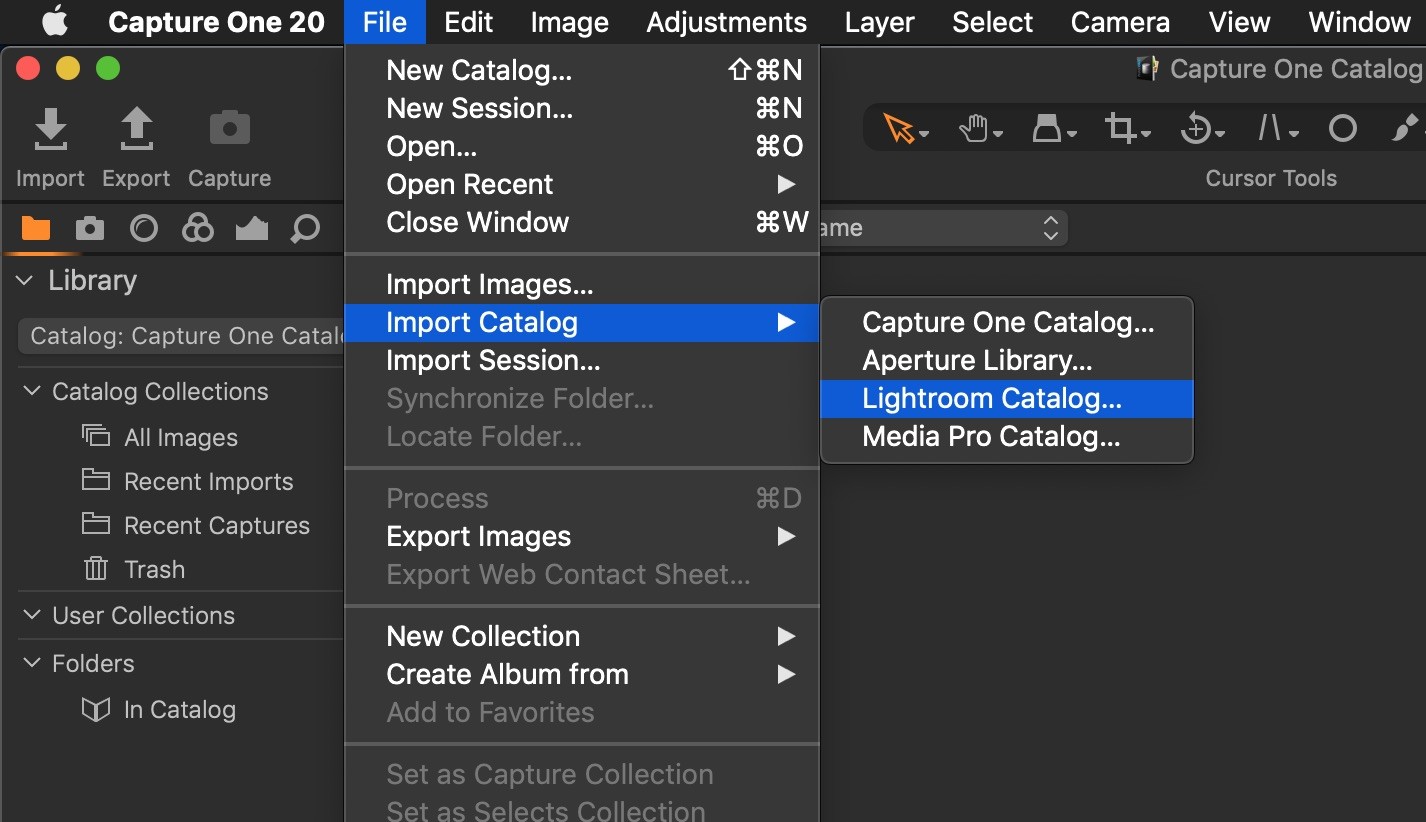Select the Trash collection
1426x822 pixels.
click(154, 570)
